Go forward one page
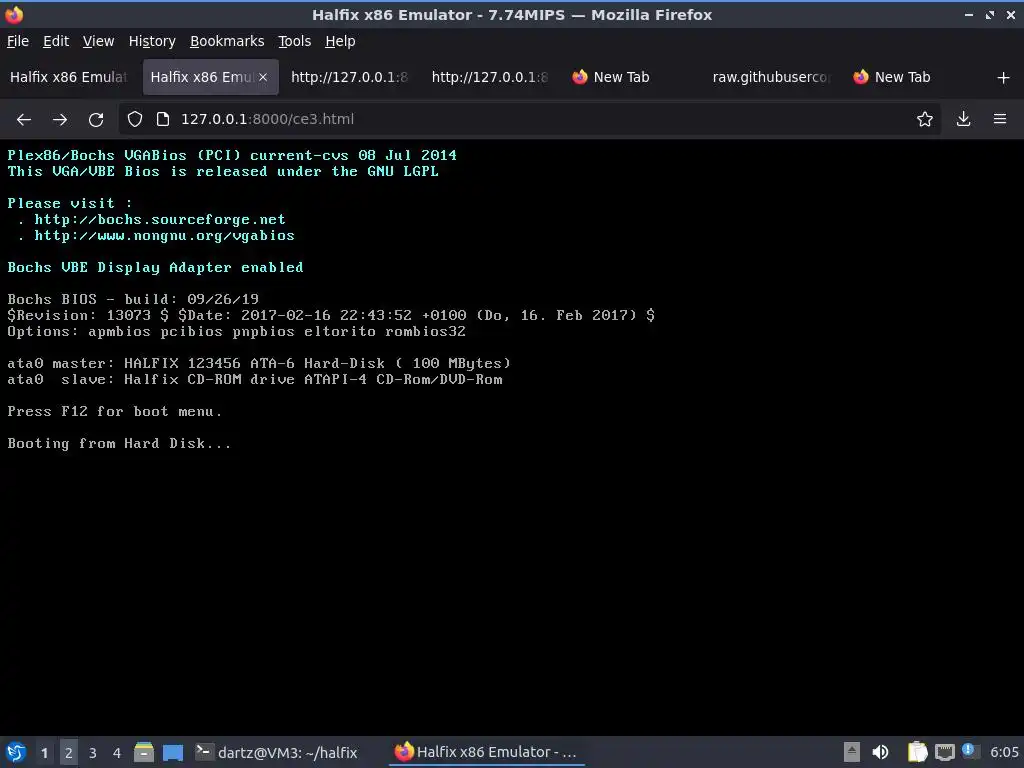The height and width of the screenshot is (768, 1024). pyautogui.click(x=59, y=120)
